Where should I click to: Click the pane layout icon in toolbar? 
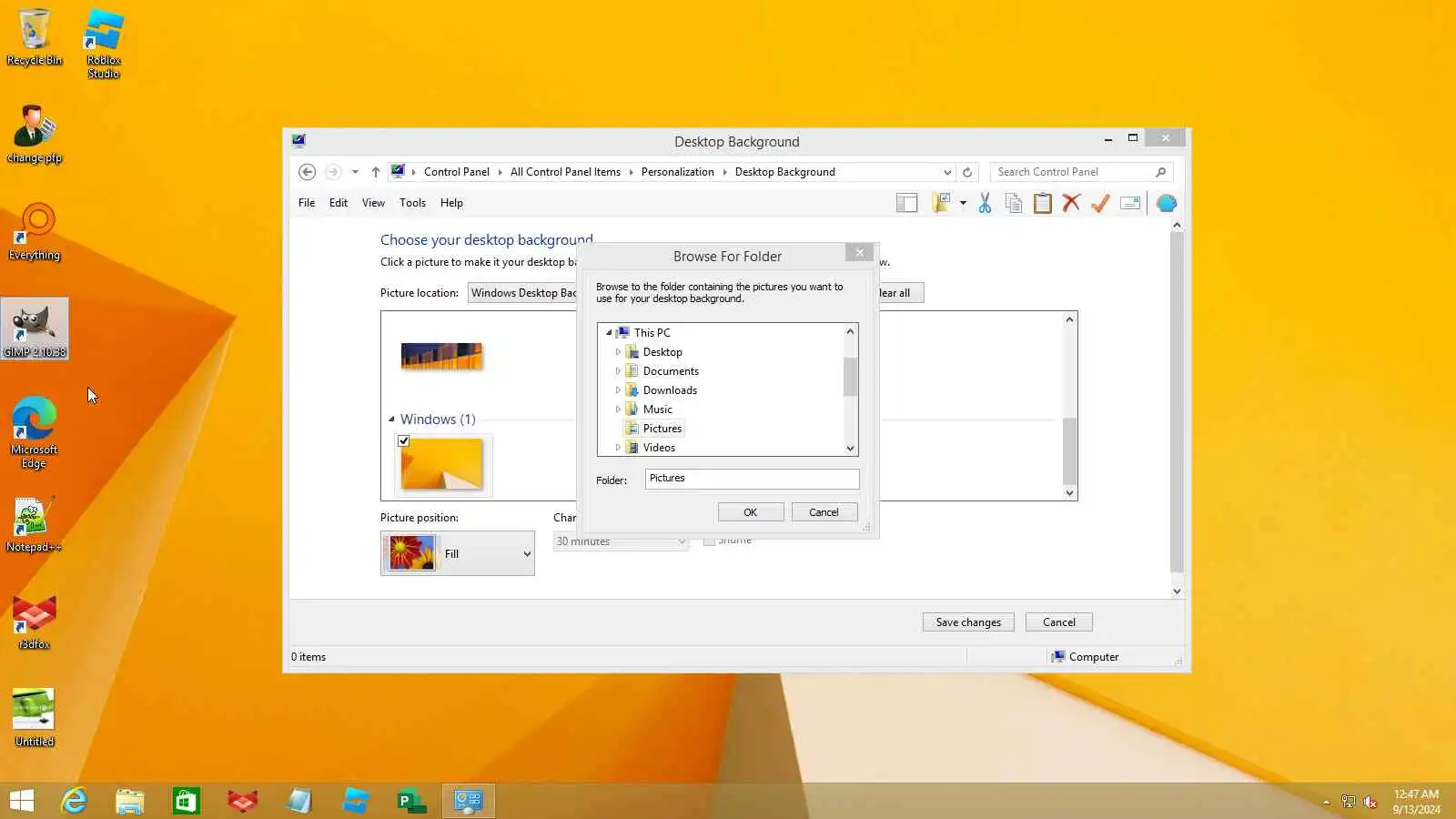(906, 203)
